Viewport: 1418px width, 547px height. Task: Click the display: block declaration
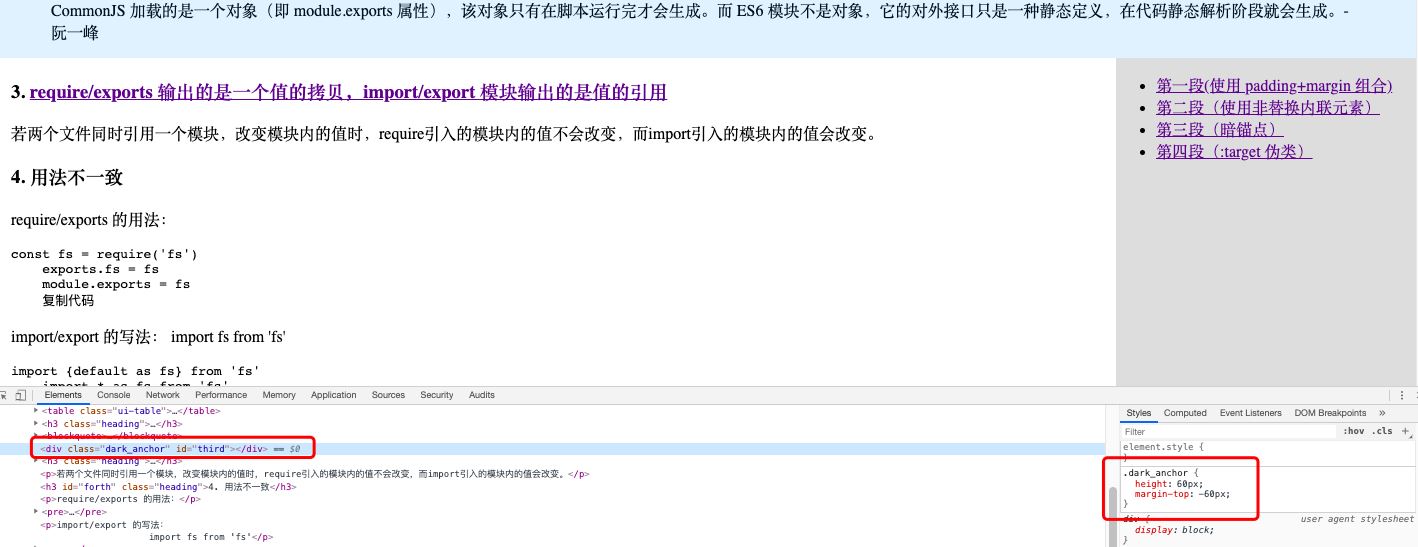click(x=1174, y=530)
